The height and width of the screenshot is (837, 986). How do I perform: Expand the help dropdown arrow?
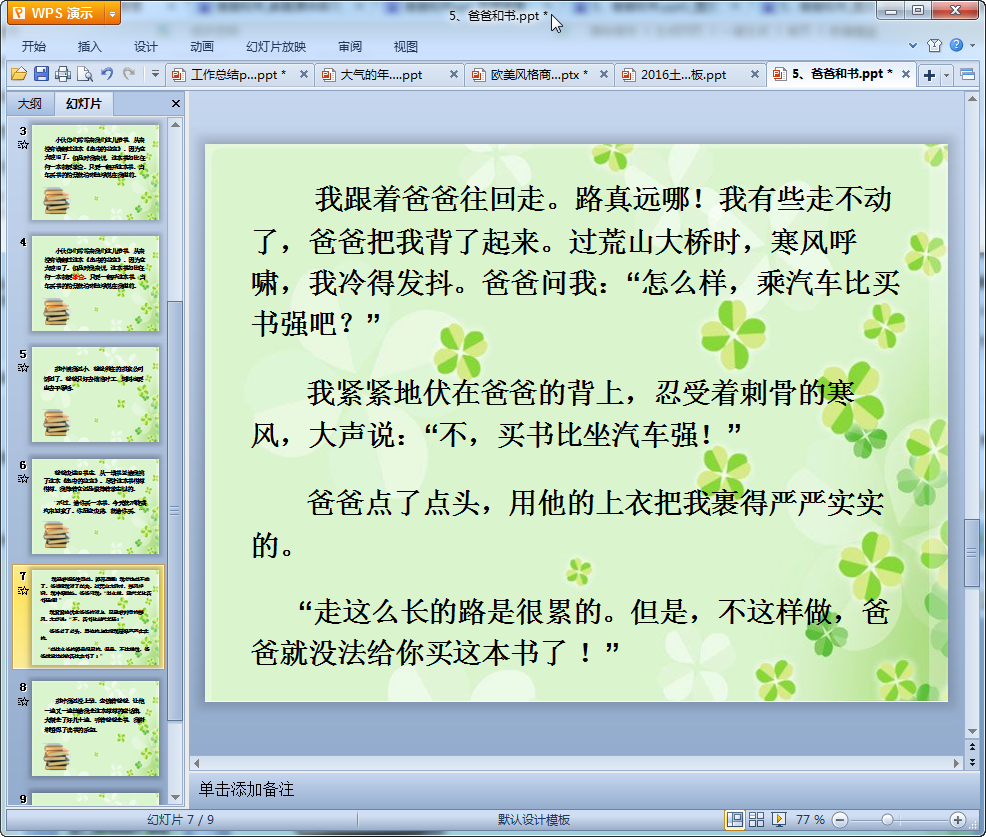[x=973, y=45]
